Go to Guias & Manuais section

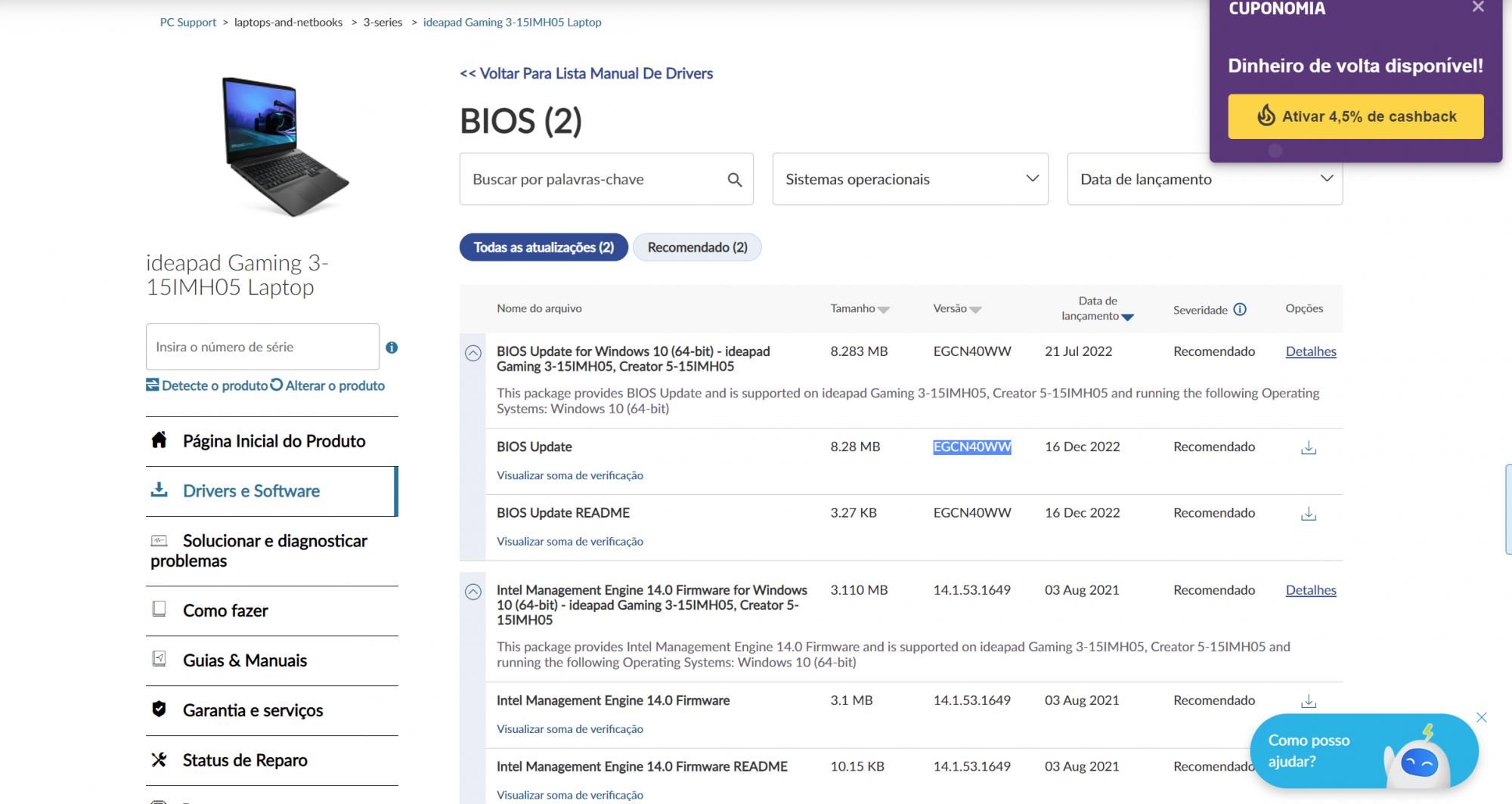[244, 660]
